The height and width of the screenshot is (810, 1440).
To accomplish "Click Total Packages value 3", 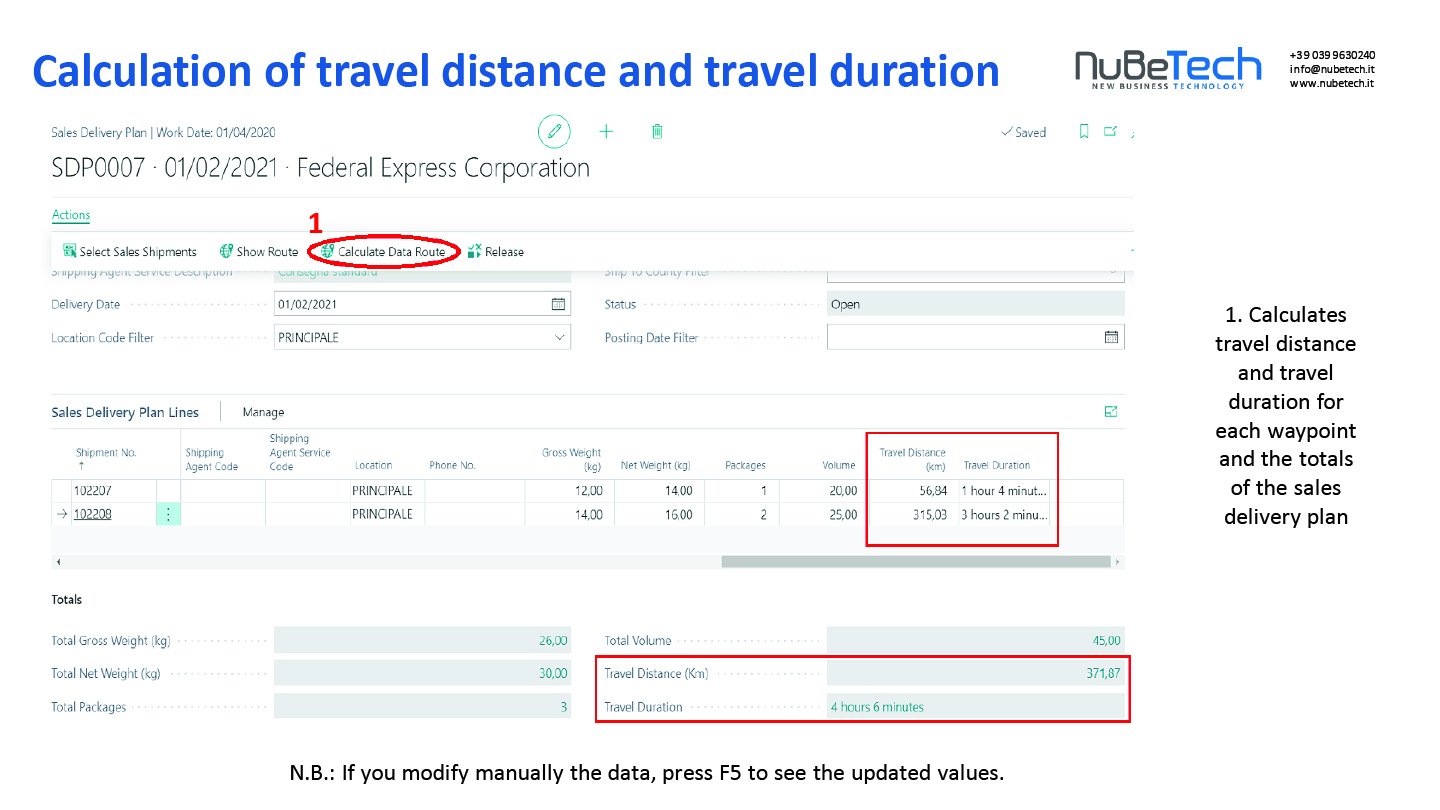I will tap(422, 707).
